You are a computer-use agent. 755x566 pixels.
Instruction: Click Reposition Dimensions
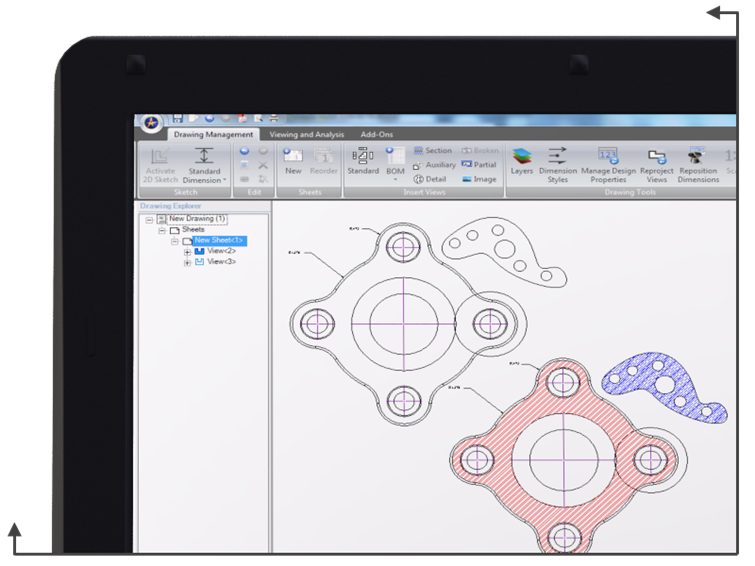point(698,165)
